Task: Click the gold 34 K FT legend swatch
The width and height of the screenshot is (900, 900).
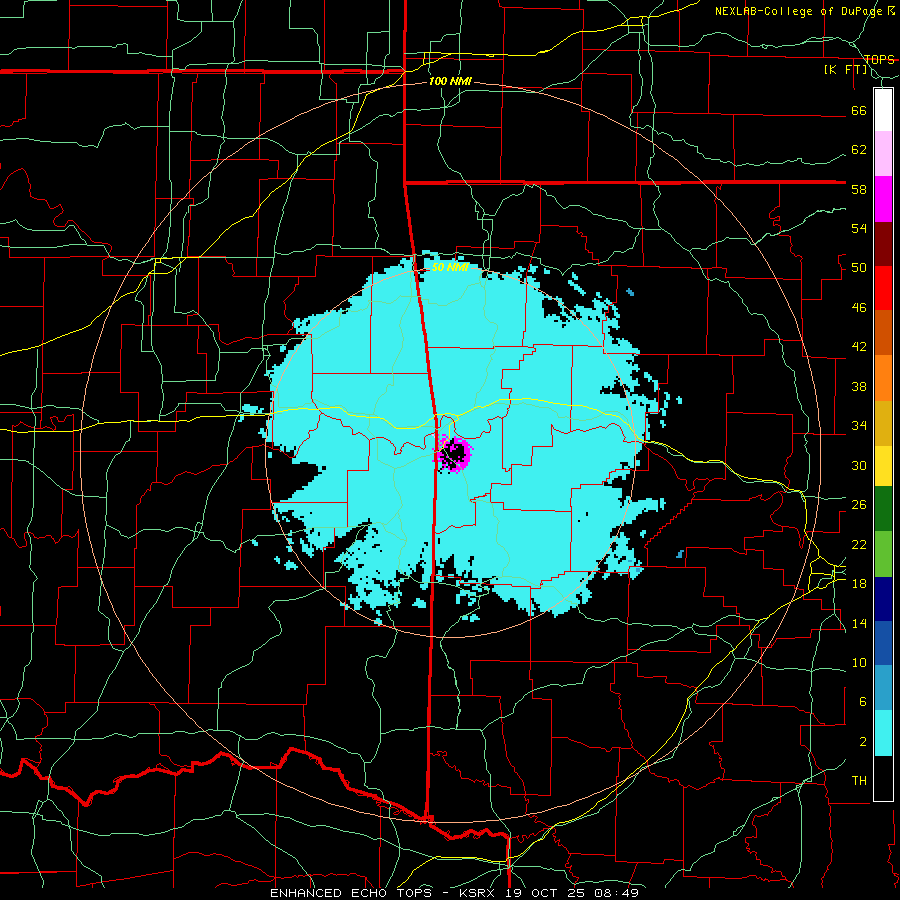Action: click(x=883, y=423)
